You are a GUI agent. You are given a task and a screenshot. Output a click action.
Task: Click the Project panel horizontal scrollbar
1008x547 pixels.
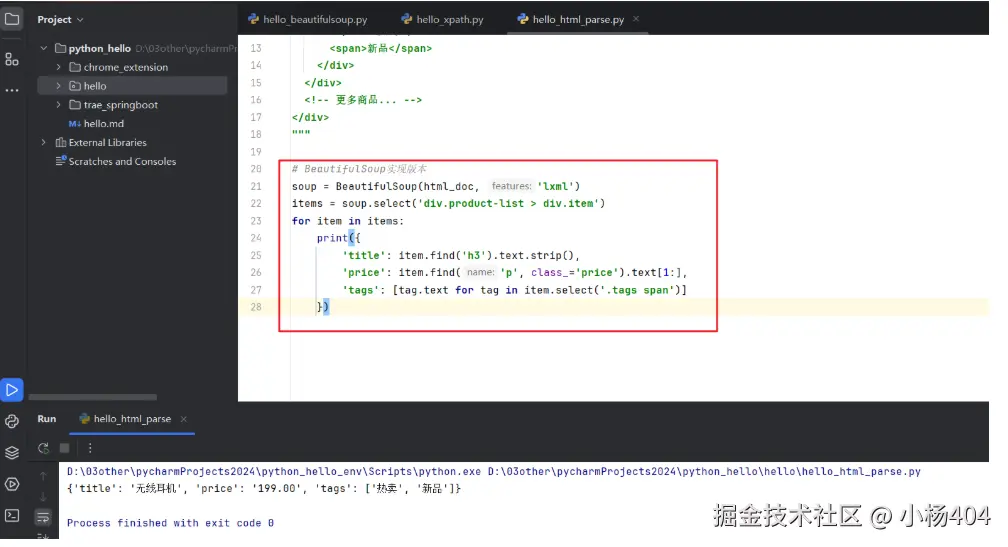point(93,397)
